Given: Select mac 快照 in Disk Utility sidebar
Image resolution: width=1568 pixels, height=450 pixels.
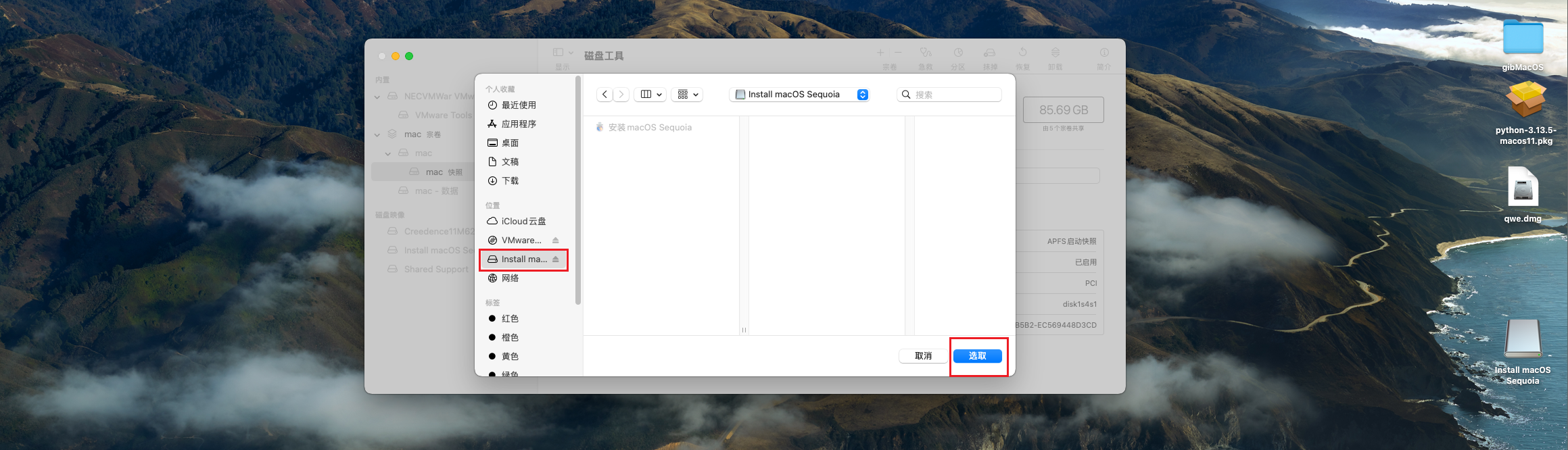Looking at the screenshot, I should pos(437,172).
